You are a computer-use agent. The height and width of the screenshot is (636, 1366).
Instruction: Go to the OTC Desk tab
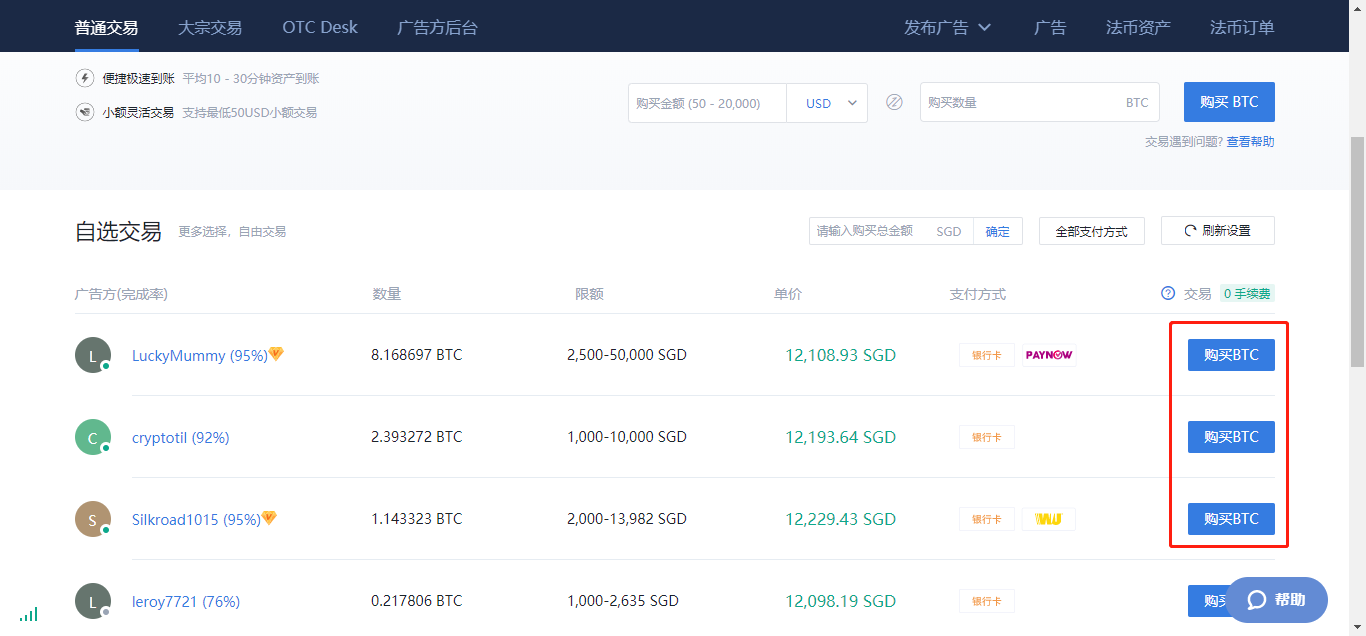click(320, 27)
